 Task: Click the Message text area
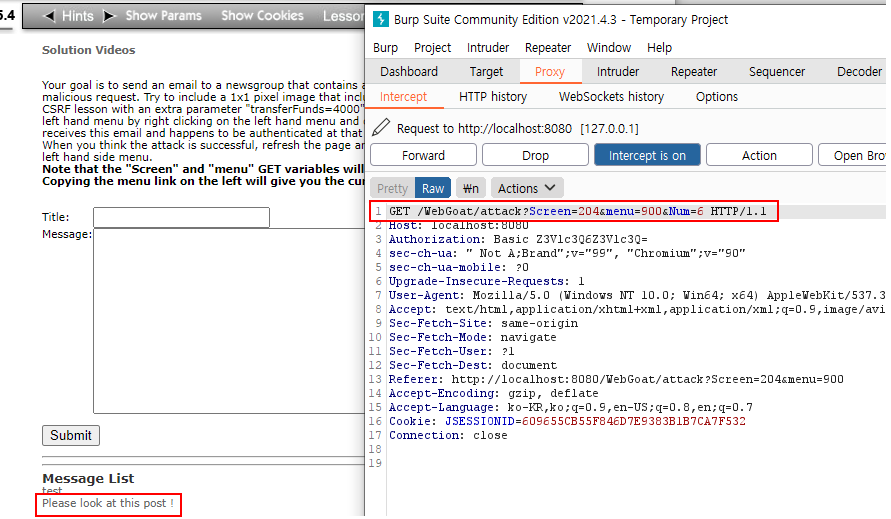229,321
